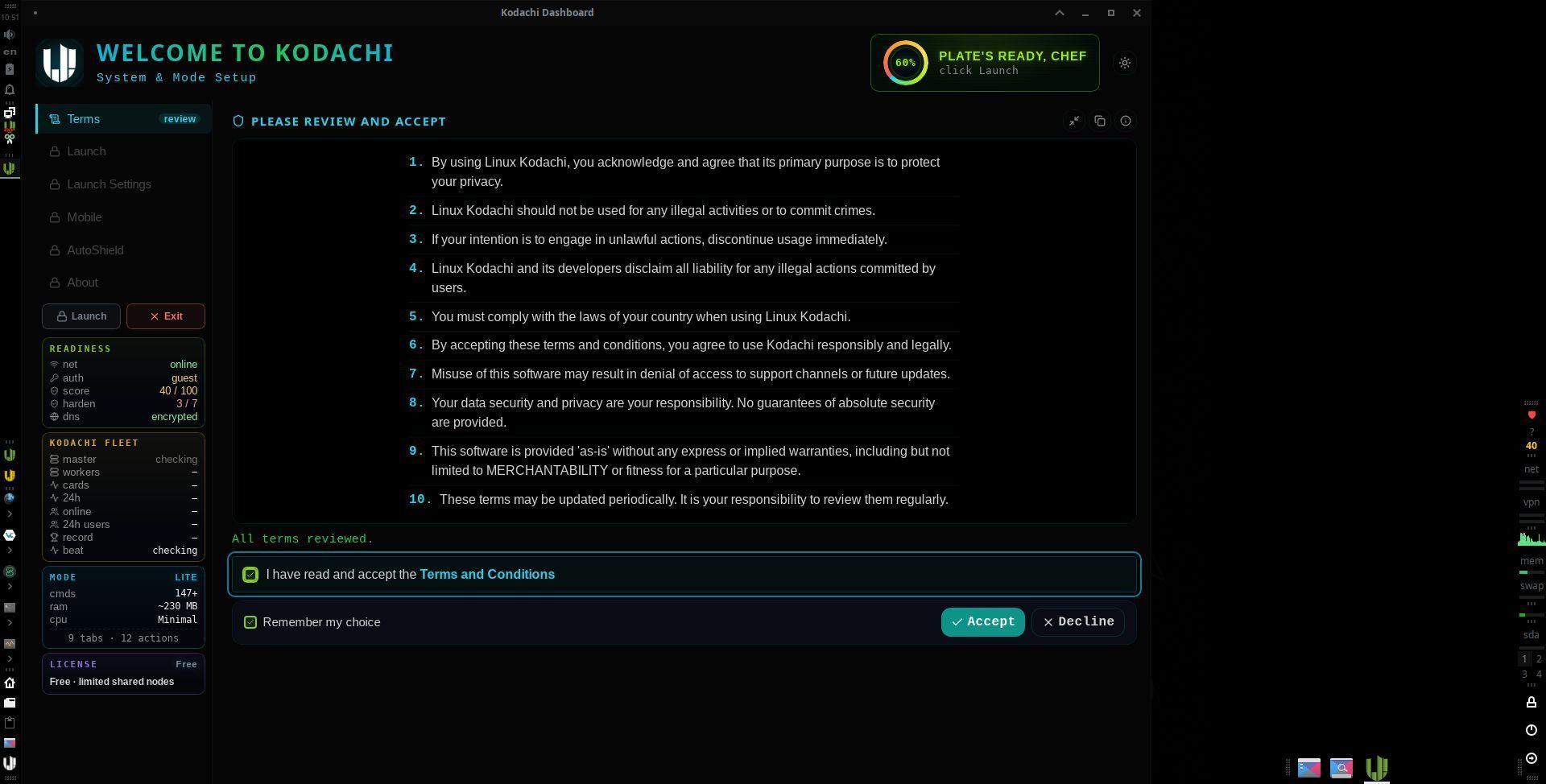Viewport: 1546px width, 784px height.
Task: Expand the window title bar up-arrow
Action: pyautogui.click(x=1060, y=13)
